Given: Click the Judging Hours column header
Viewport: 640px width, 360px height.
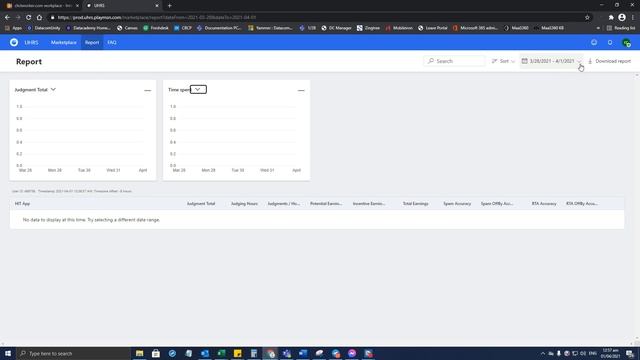Looking at the screenshot, I should 244,204.
